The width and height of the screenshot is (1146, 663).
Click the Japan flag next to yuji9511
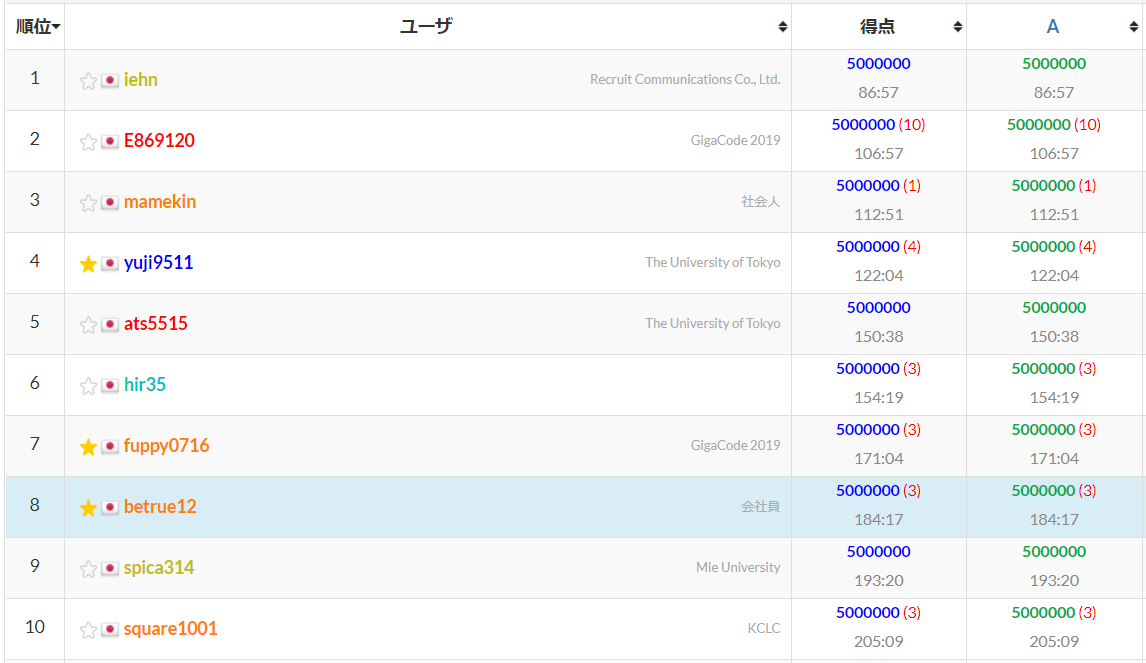pyautogui.click(x=110, y=263)
